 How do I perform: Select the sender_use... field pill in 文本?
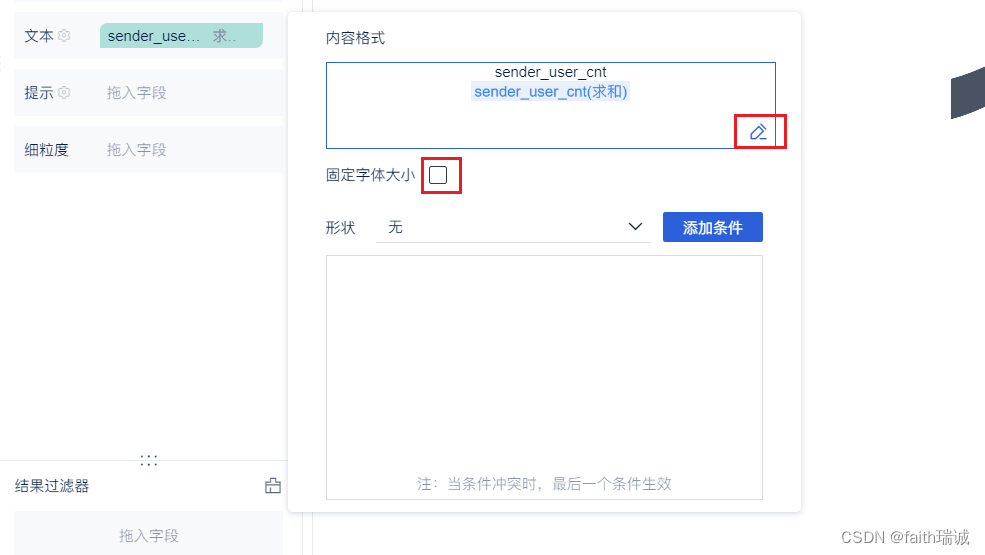pyautogui.click(x=153, y=36)
